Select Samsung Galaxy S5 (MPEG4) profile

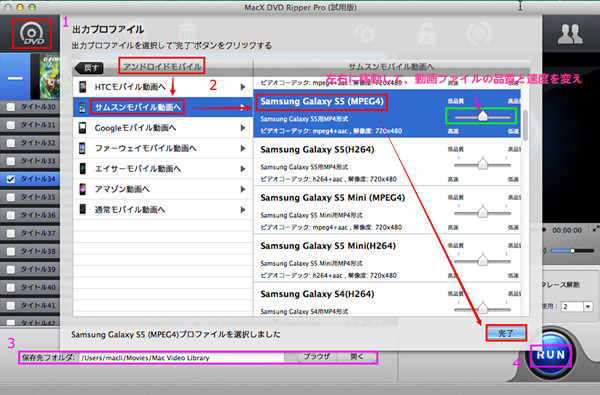[x=387, y=114]
